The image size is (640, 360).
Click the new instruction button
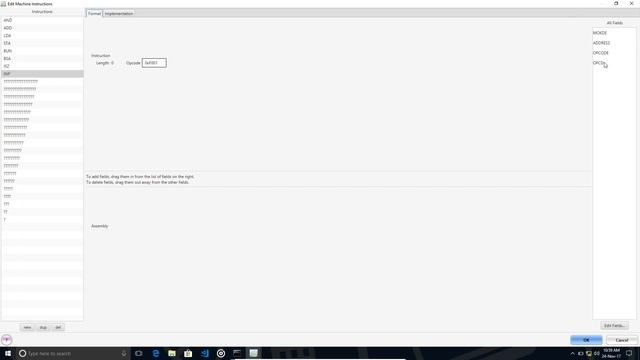click(x=27, y=327)
